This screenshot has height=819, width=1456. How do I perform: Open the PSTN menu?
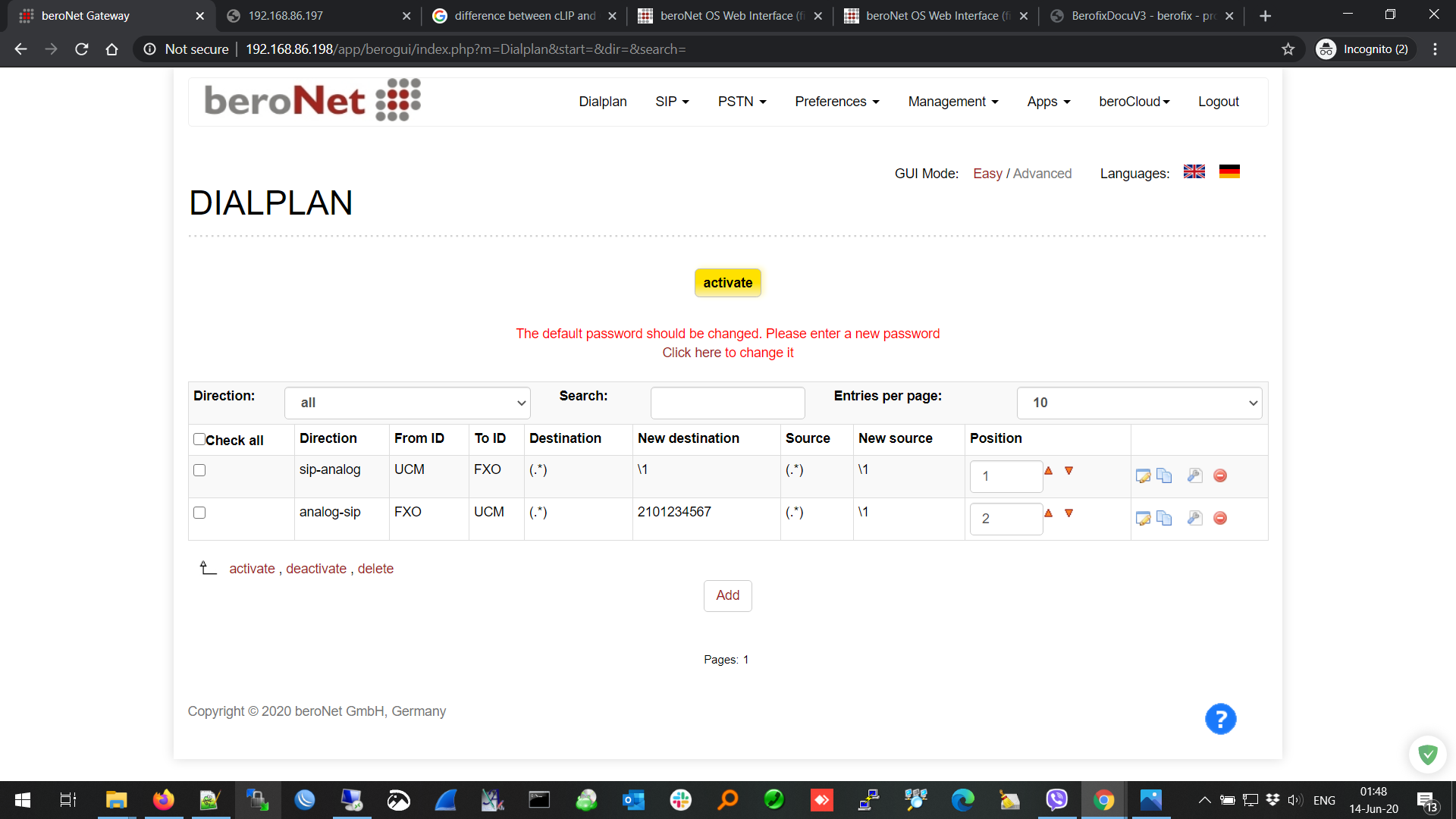click(742, 102)
